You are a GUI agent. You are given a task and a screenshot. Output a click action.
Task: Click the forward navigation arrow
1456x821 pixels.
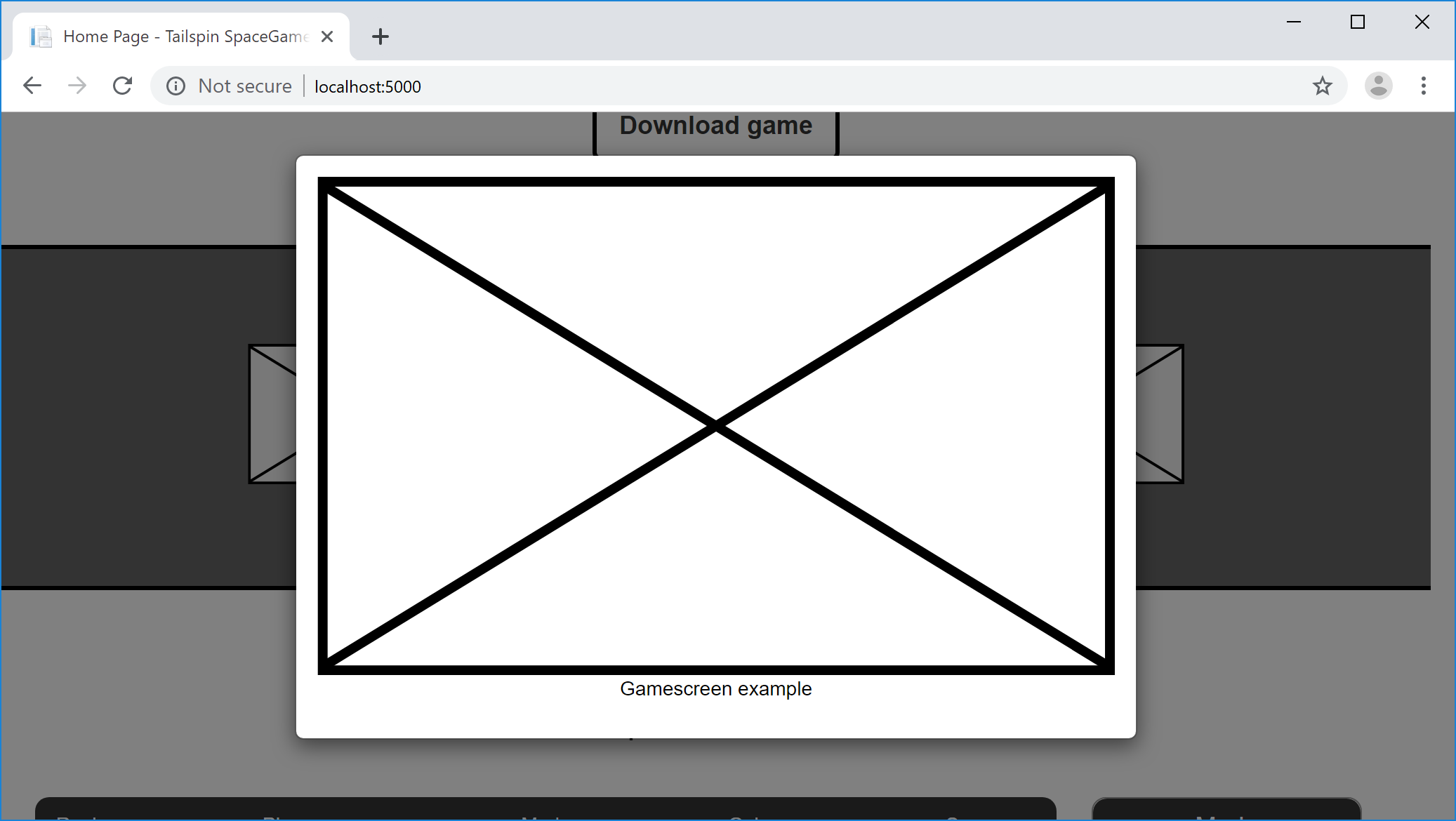coord(76,85)
